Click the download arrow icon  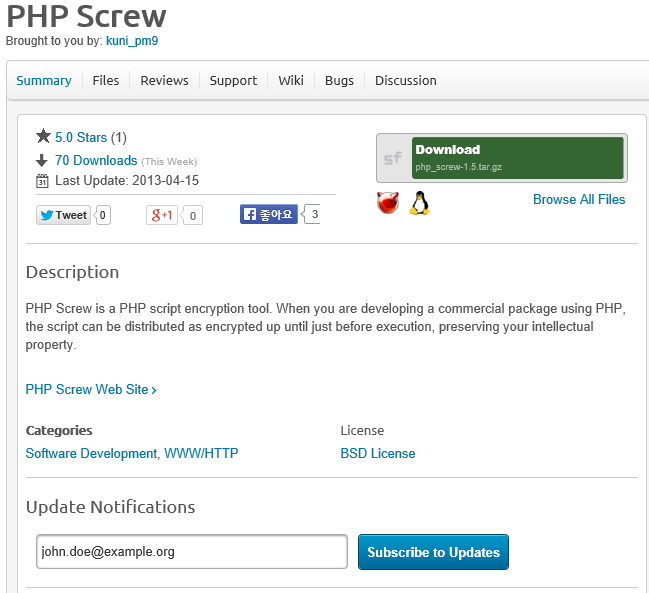click(42, 160)
